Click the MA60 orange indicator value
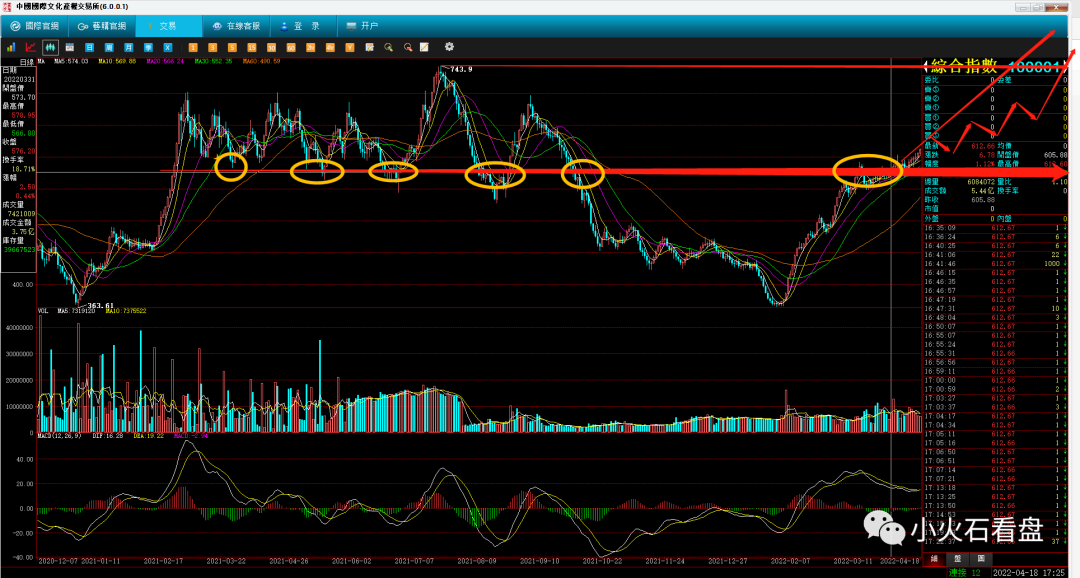 tap(262, 61)
